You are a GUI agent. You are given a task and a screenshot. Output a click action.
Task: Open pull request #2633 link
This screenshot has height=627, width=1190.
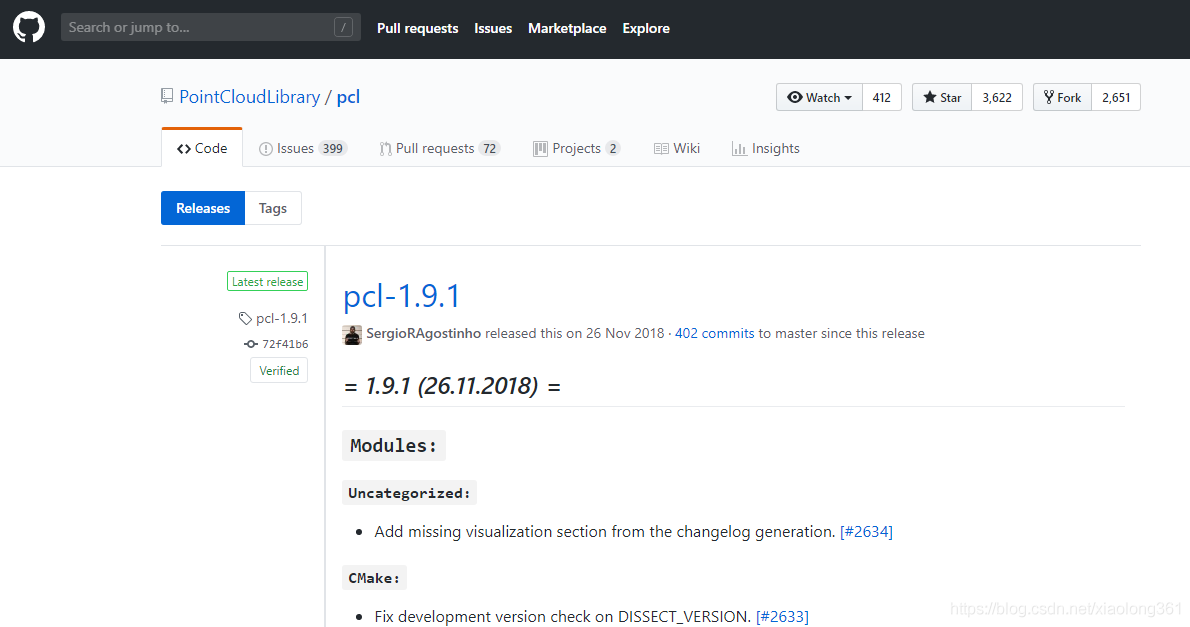782,616
